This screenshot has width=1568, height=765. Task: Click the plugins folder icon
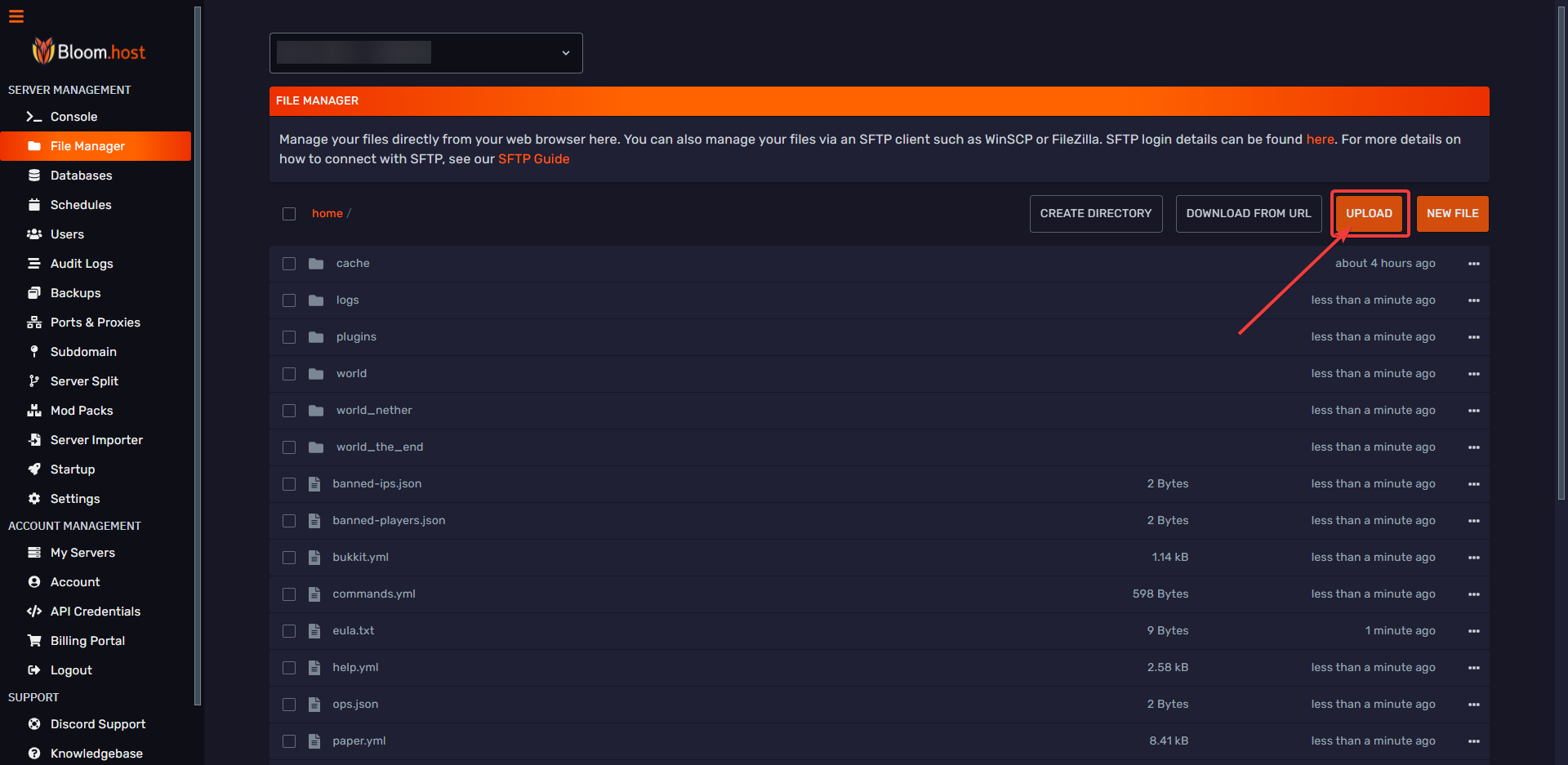[316, 337]
